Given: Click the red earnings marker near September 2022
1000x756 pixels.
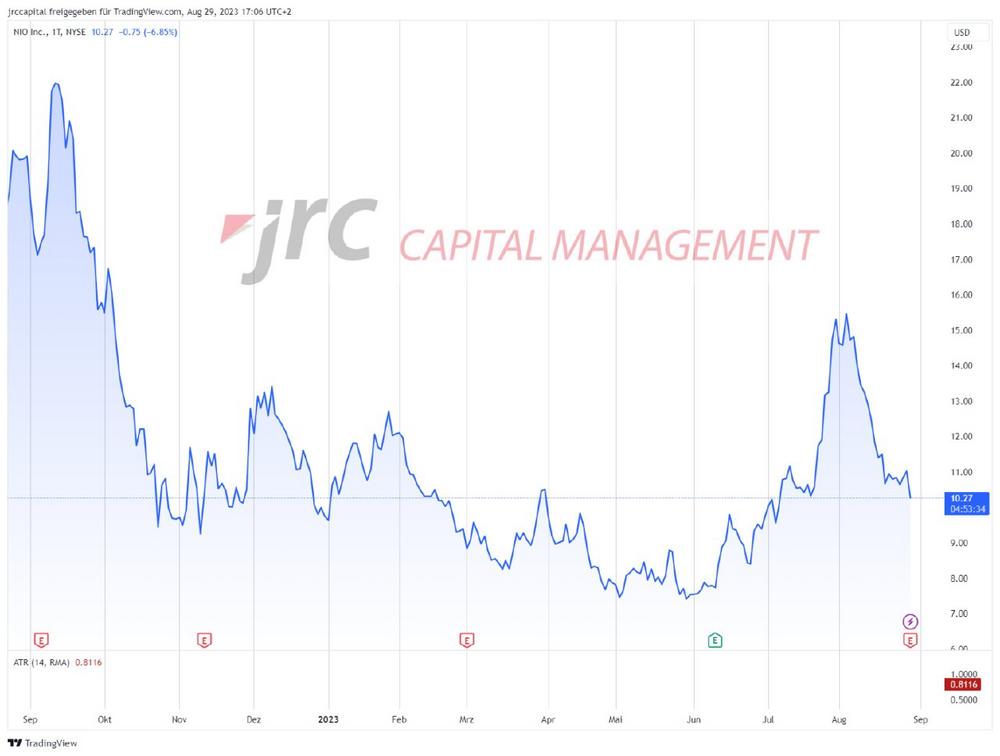Looking at the screenshot, I should pyautogui.click(x=41, y=639).
